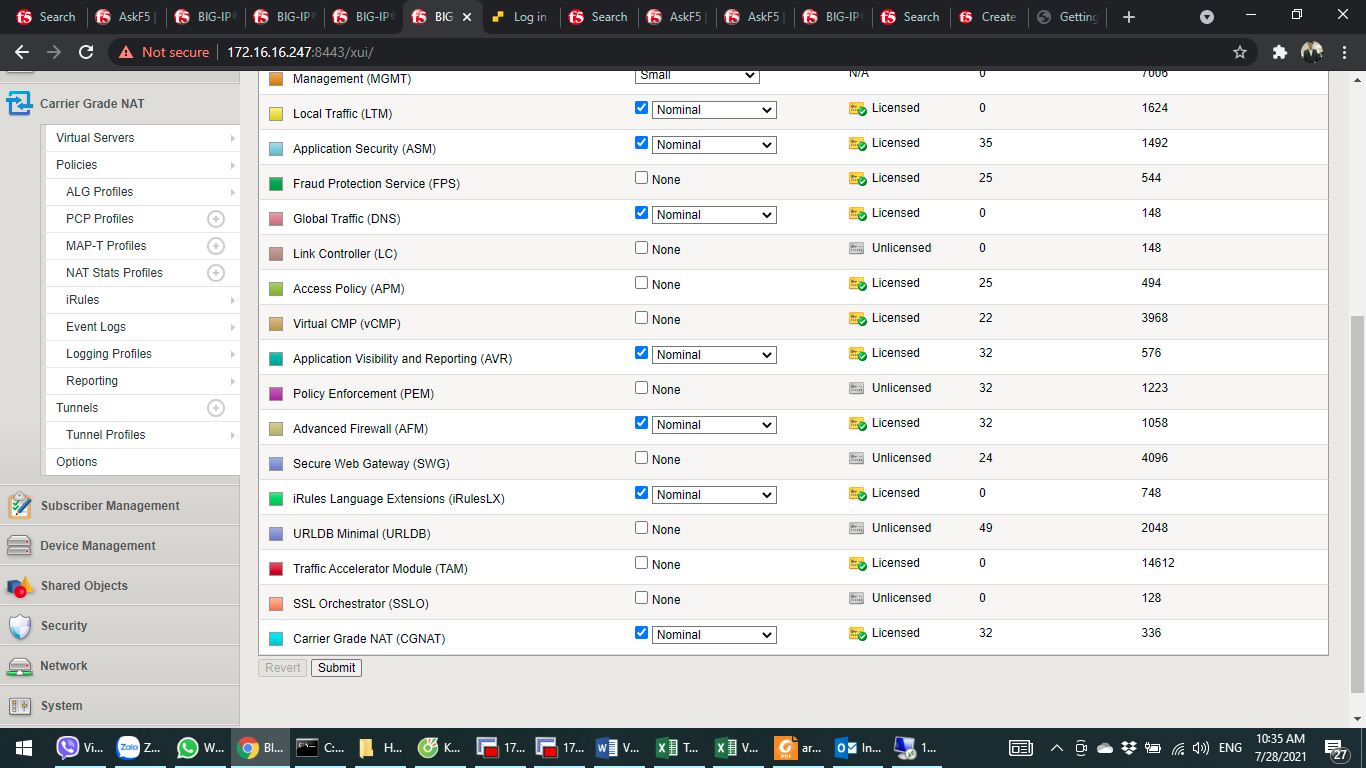Screen dimensions: 1366x768
Task: Tick the Traffic Accelerator Module (TAM) checkbox
Action: coord(642,563)
